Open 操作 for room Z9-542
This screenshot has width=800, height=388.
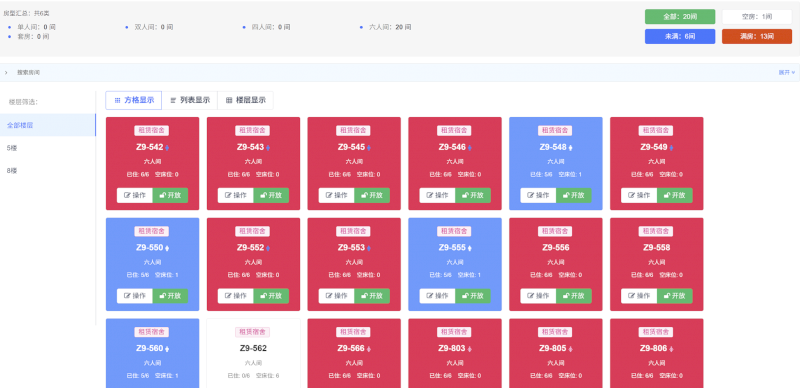(x=135, y=195)
